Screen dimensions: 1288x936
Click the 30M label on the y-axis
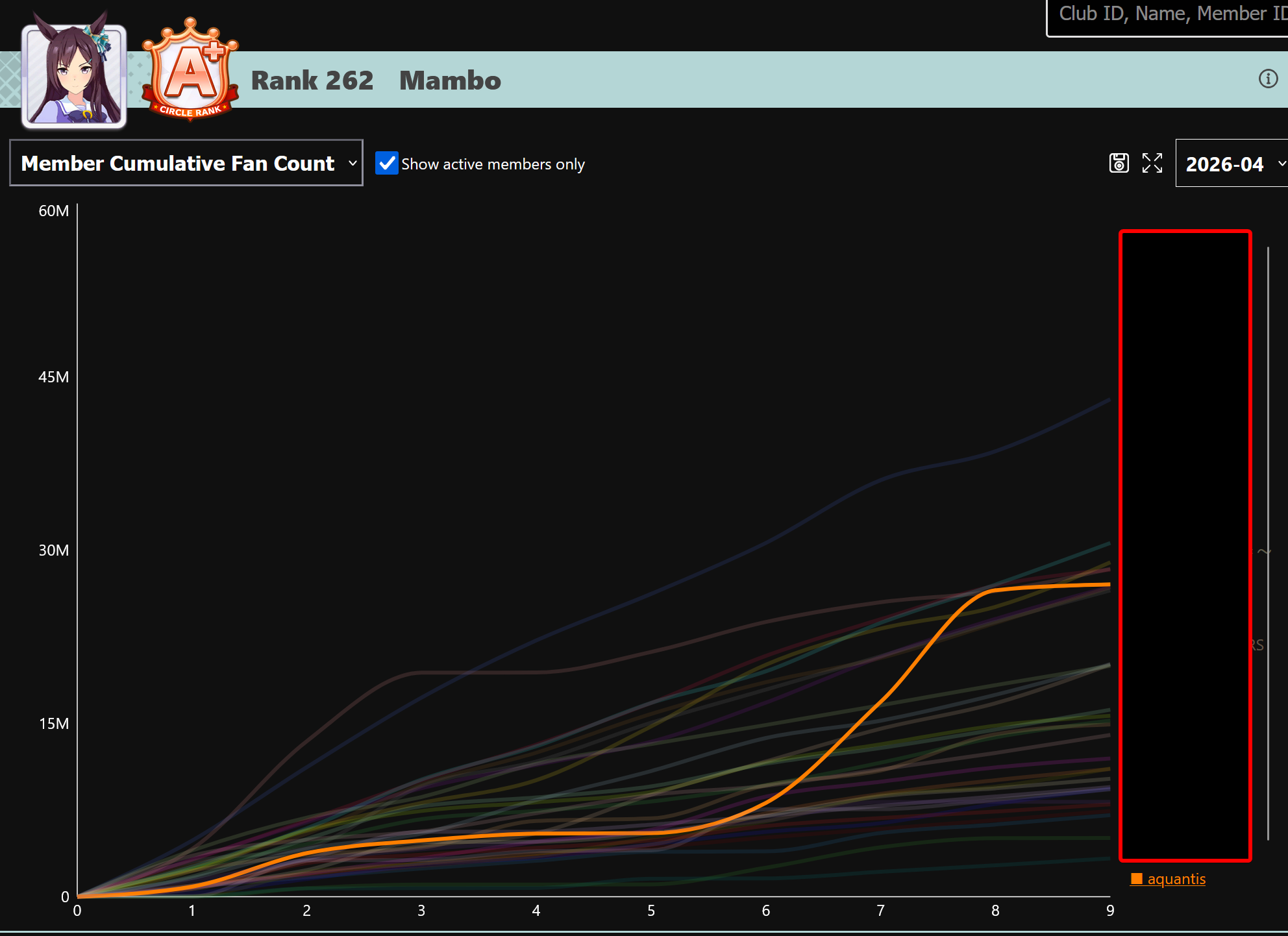(53, 550)
